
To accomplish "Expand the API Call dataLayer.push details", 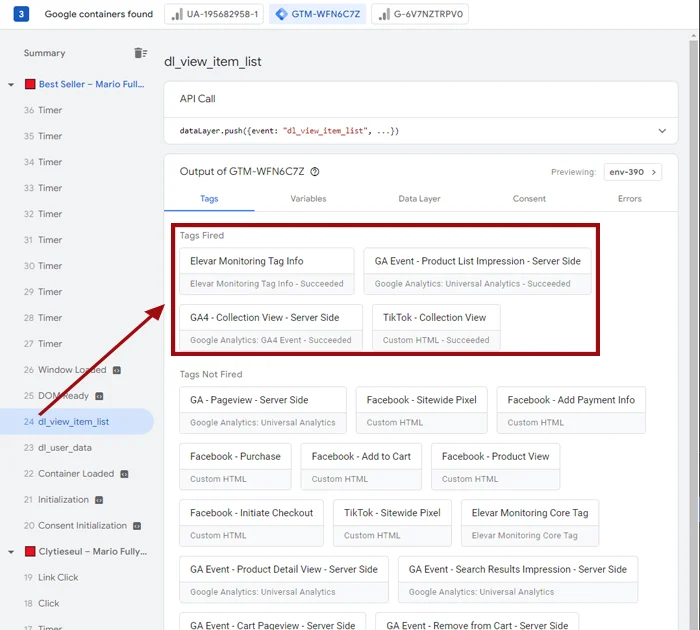I will [x=662, y=131].
